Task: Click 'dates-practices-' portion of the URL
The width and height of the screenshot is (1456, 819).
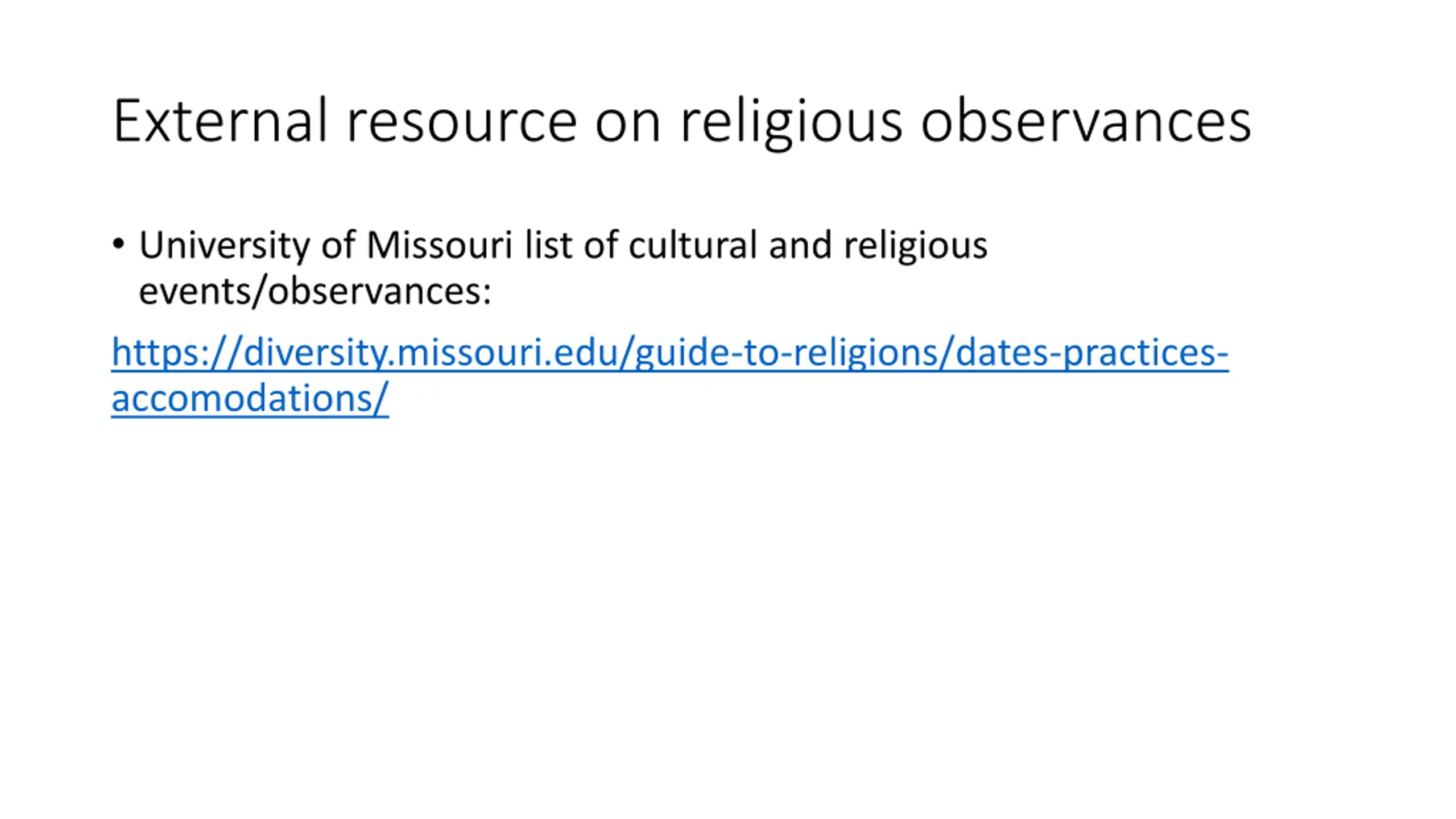Action: 1092,353
